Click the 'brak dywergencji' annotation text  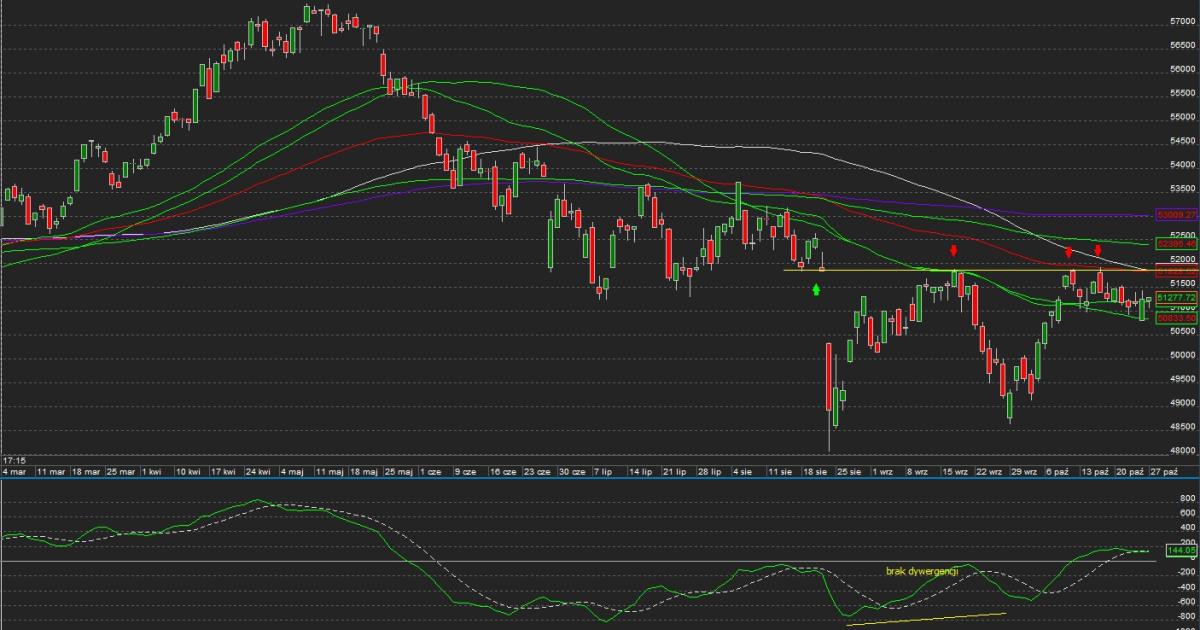922,571
